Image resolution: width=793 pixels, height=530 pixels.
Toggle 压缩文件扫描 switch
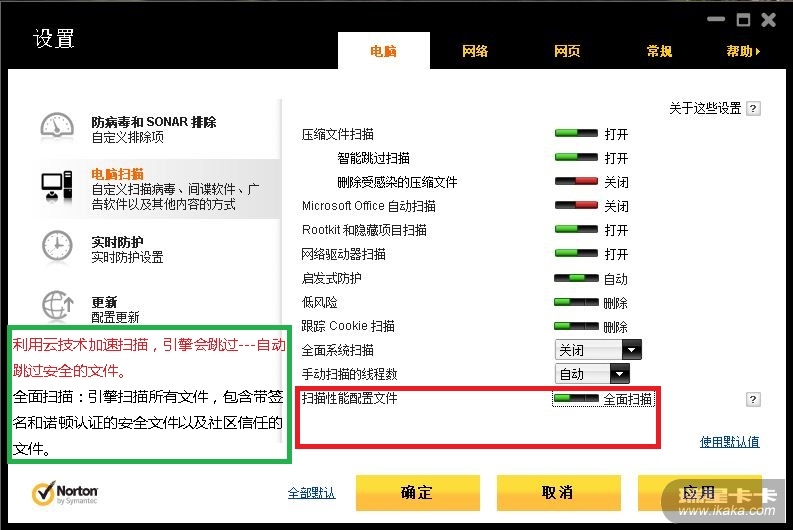click(x=576, y=134)
